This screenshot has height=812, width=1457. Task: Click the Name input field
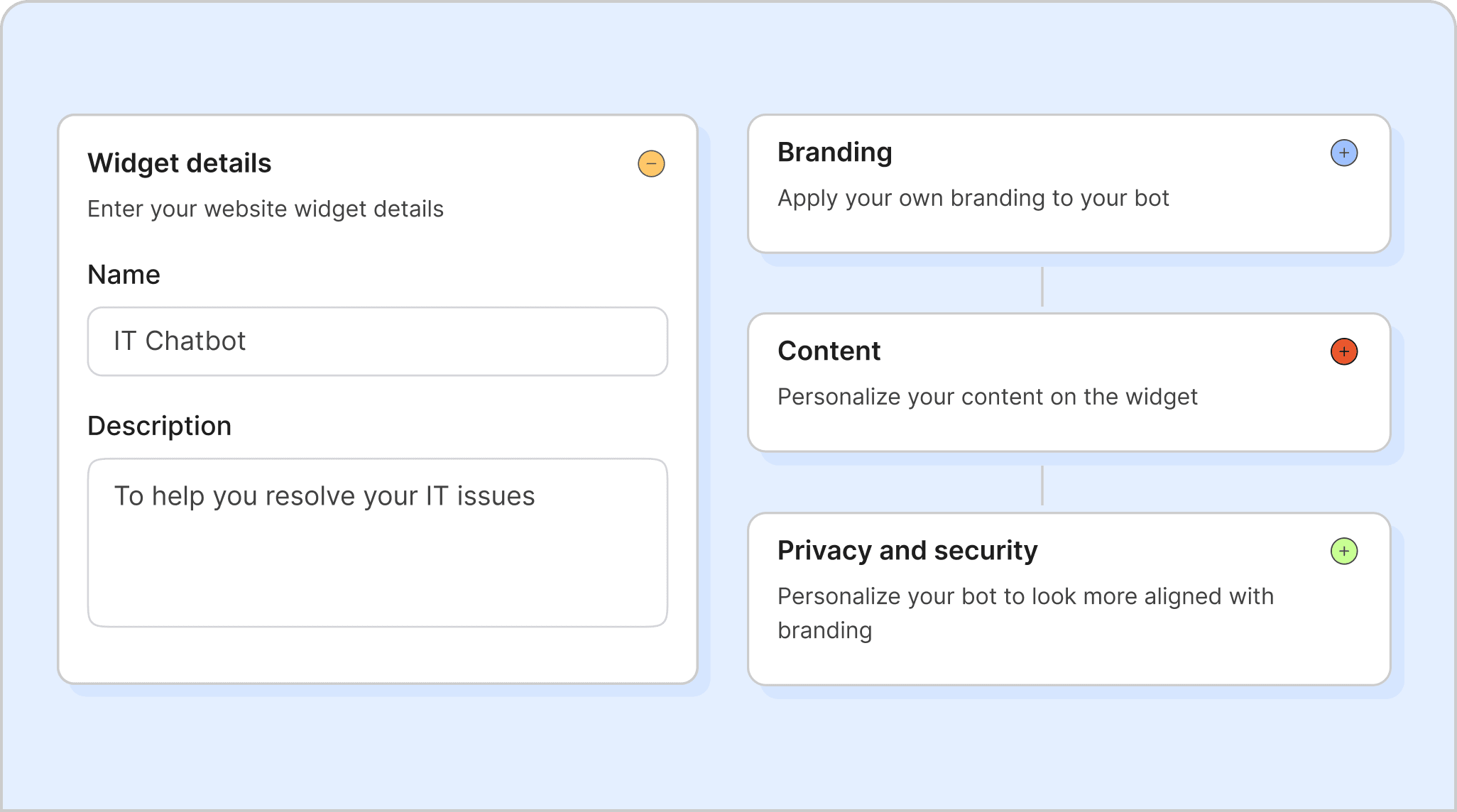pos(378,341)
